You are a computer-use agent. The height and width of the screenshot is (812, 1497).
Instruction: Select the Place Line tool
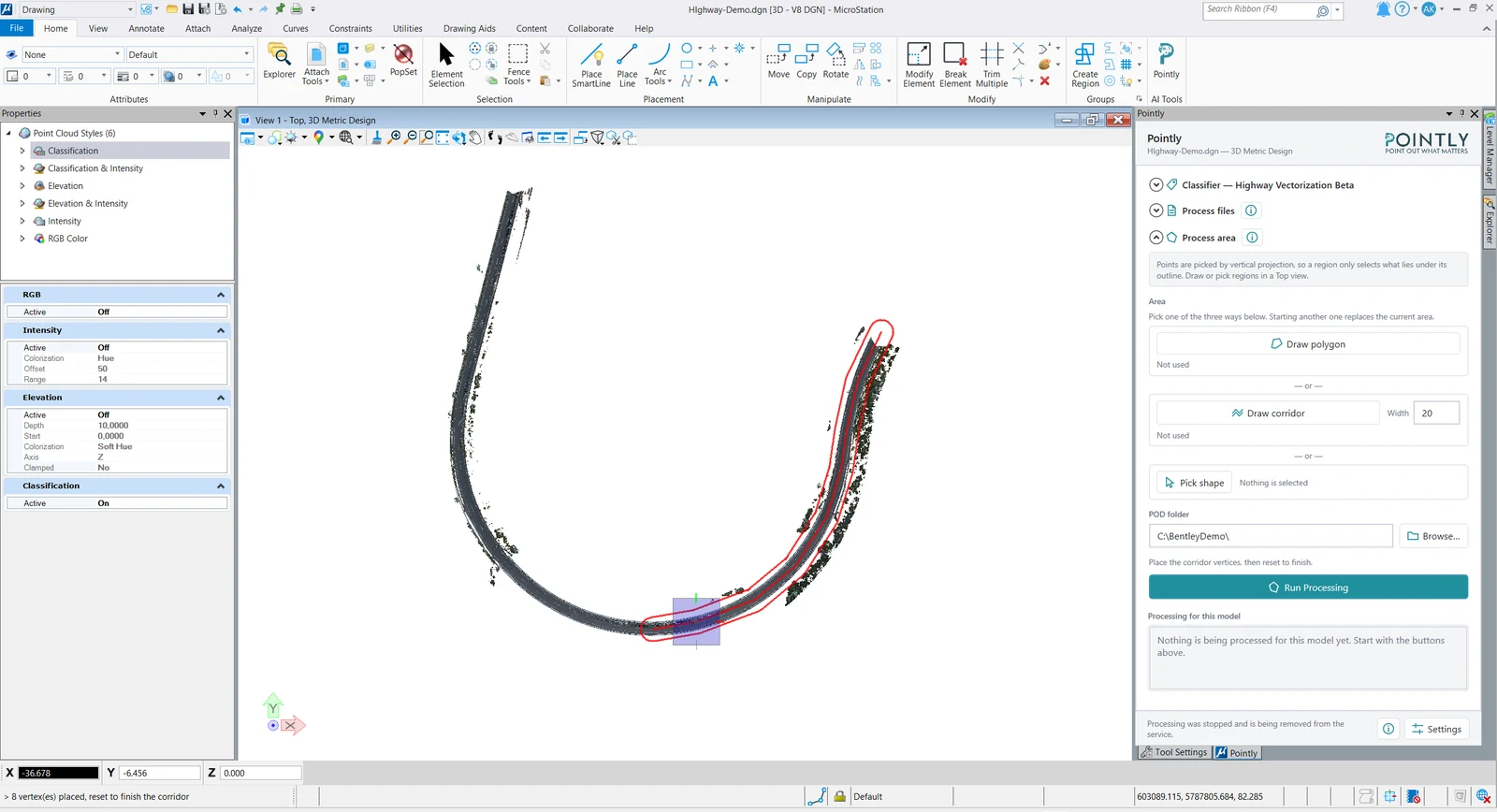[627, 65]
